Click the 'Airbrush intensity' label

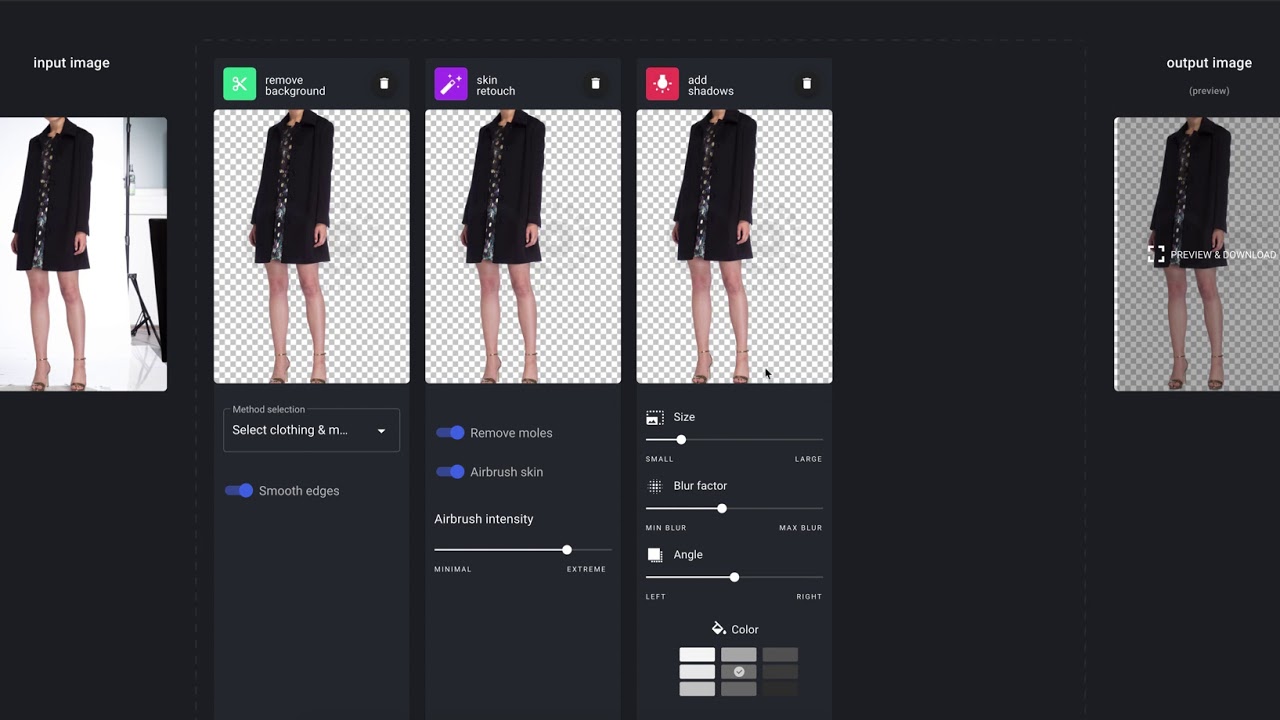[x=484, y=519]
